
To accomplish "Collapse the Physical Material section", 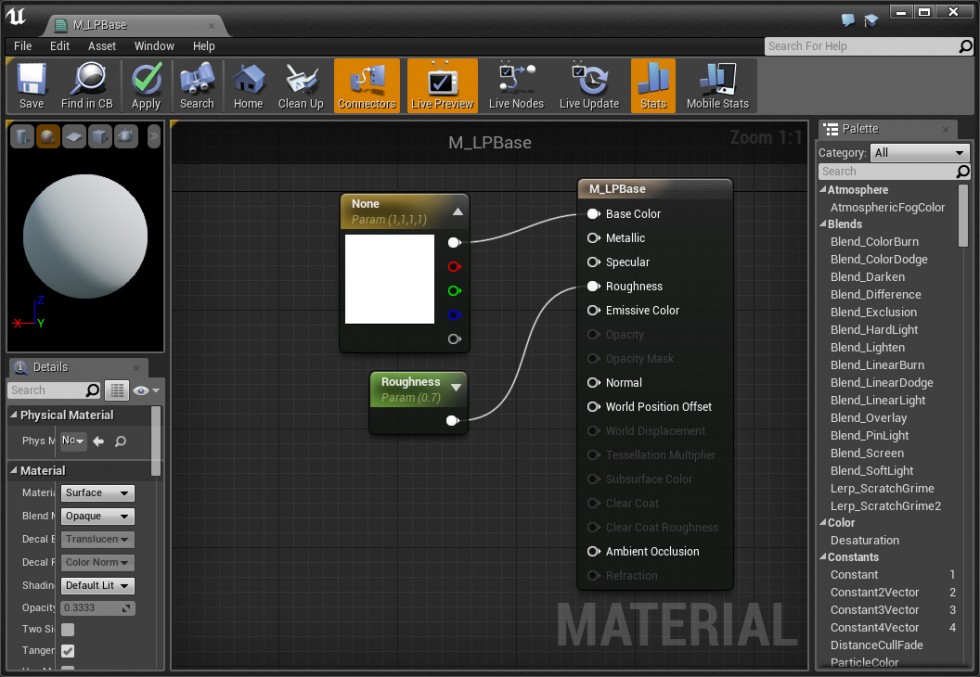I will (14, 415).
